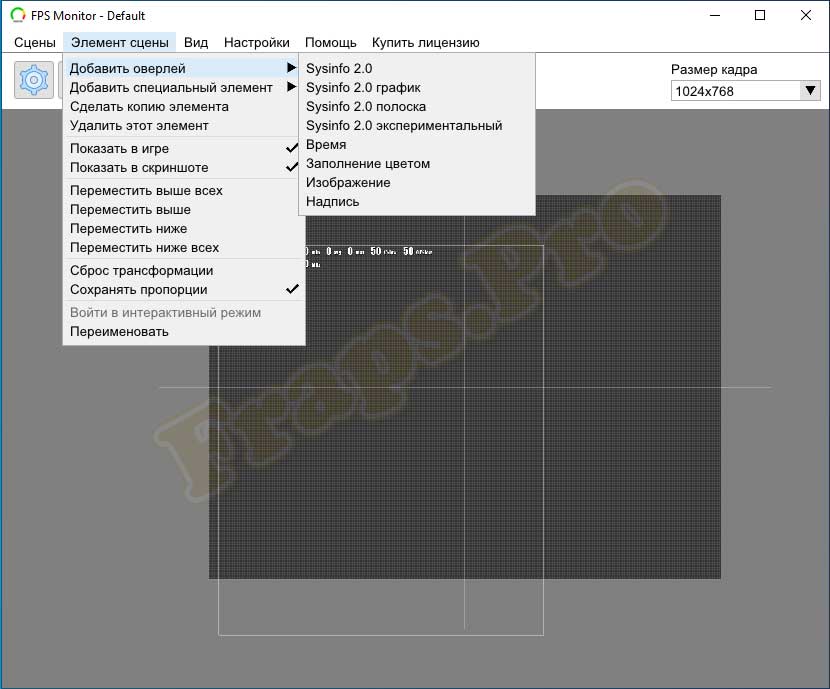The height and width of the screenshot is (689, 830).
Task: Minimize the FPS Monitor window
Action: [715, 15]
